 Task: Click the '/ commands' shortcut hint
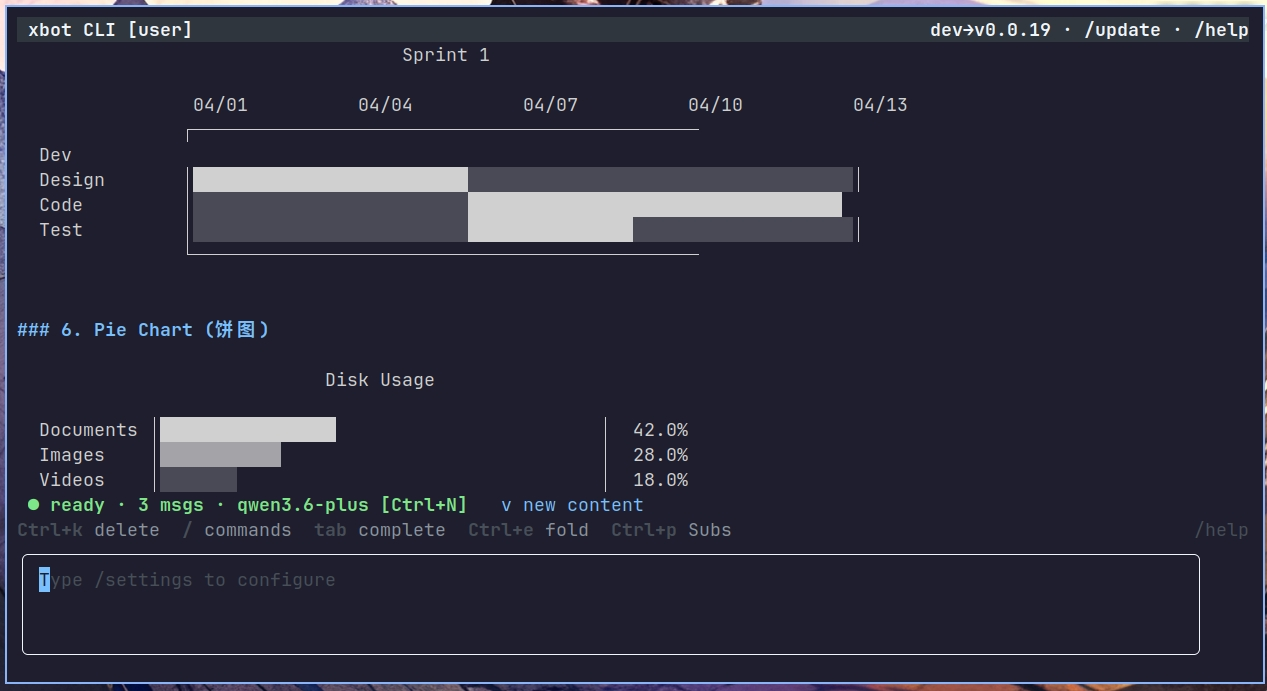point(237,530)
